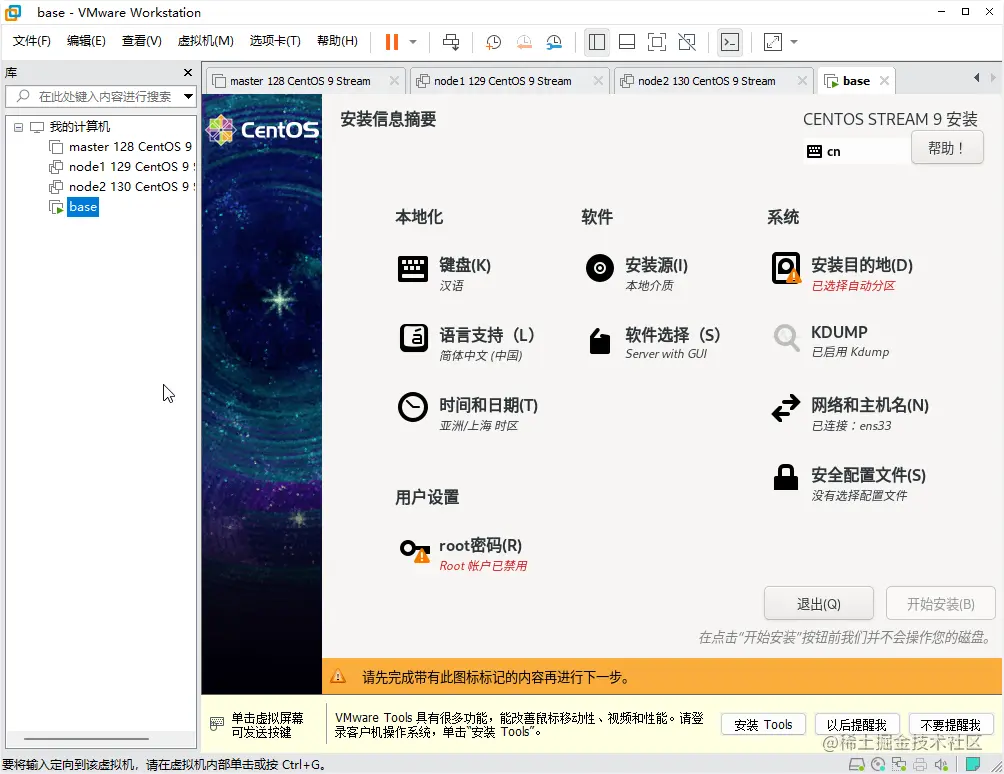Open software selection 软件选择(S)
This screenshot has height=774, width=1004.
point(653,344)
